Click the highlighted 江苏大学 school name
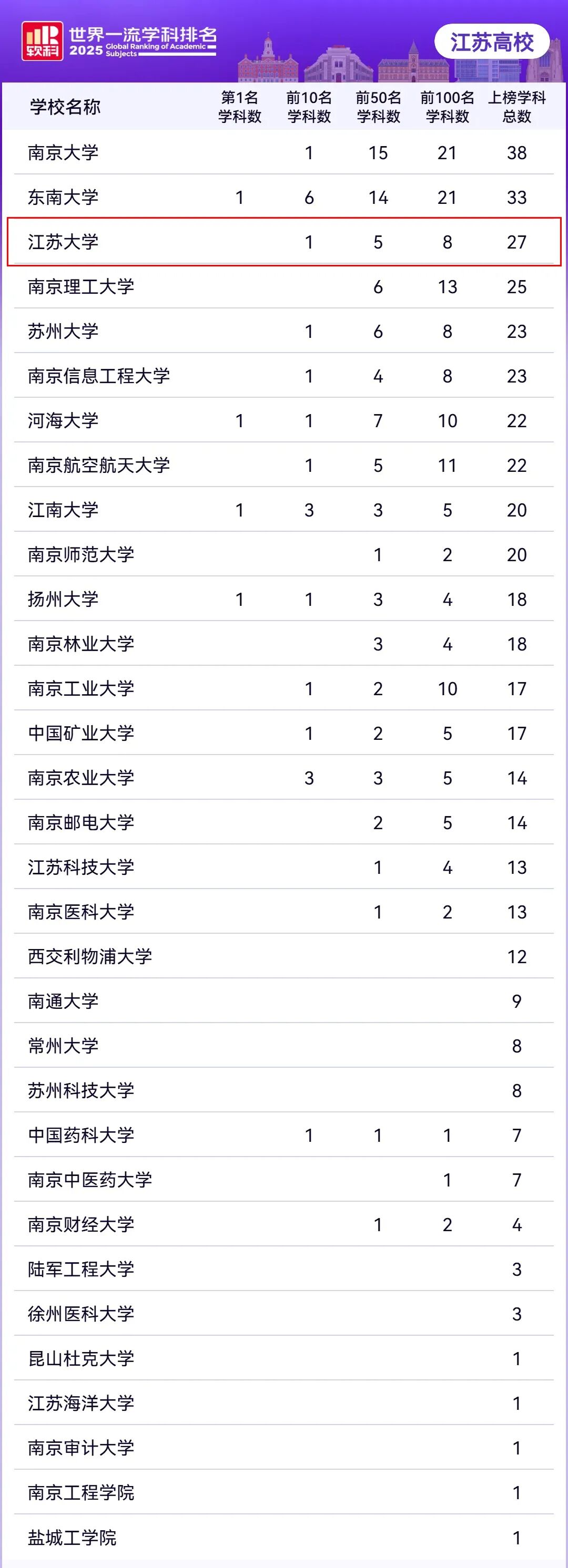The width and height of the screenshot is (568, 1568). tap(64, 242)
